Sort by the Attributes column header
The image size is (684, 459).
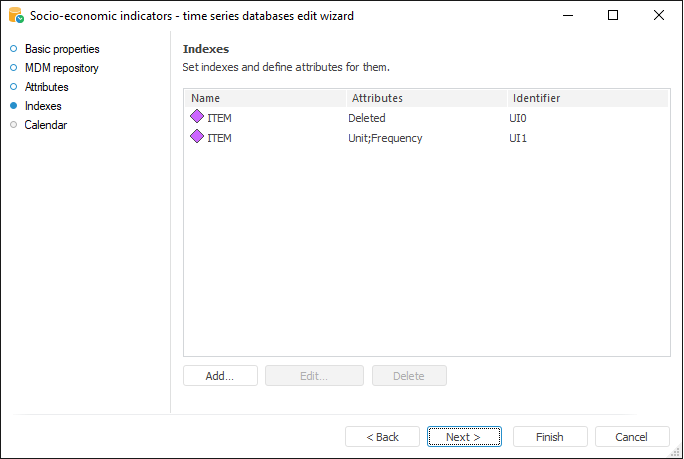427,99
